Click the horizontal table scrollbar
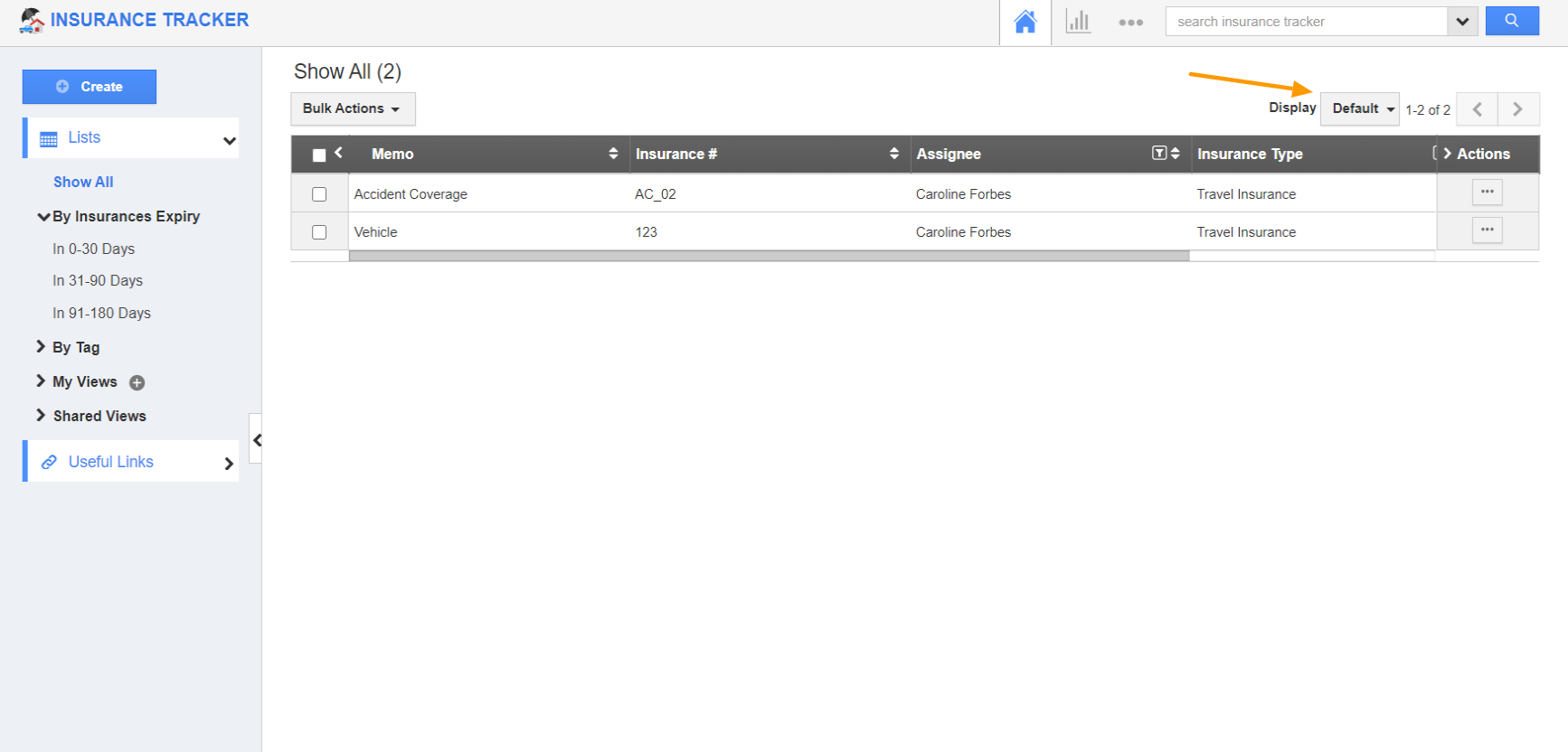This screenshot has height=752, width=1568. click(769, 256)
